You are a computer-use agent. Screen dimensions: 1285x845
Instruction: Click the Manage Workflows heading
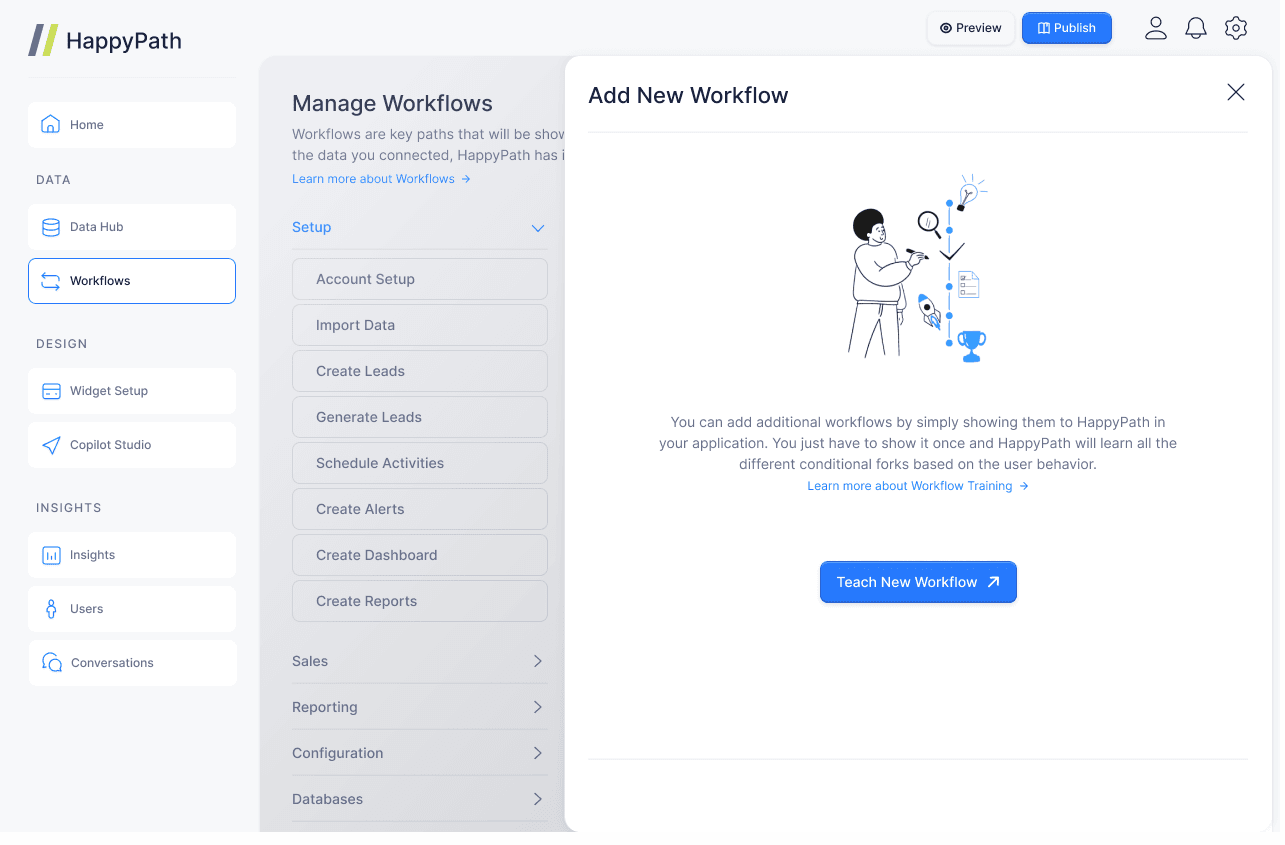pos(392,103)
